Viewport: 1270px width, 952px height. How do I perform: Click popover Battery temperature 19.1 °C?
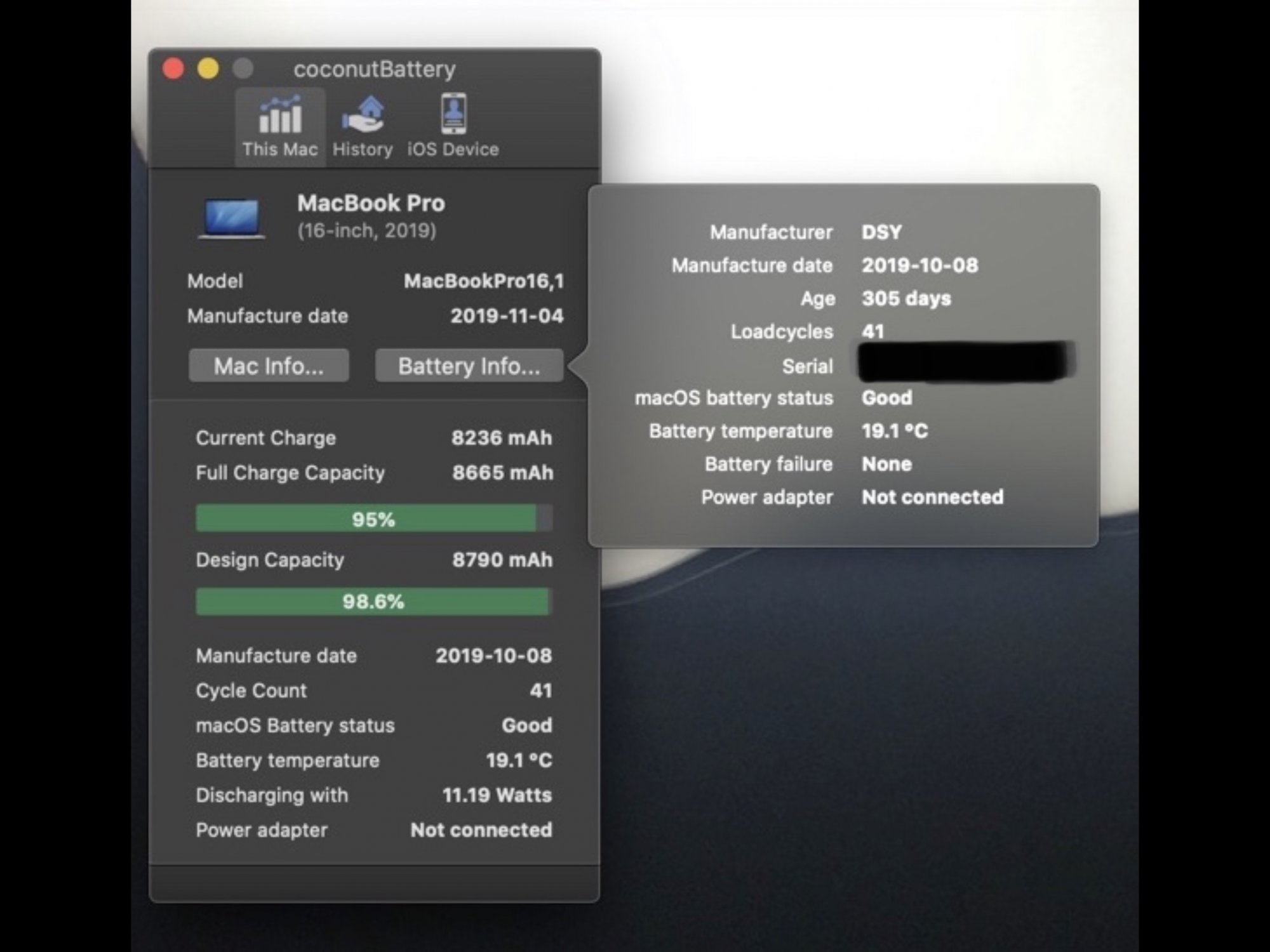[895, 431]
